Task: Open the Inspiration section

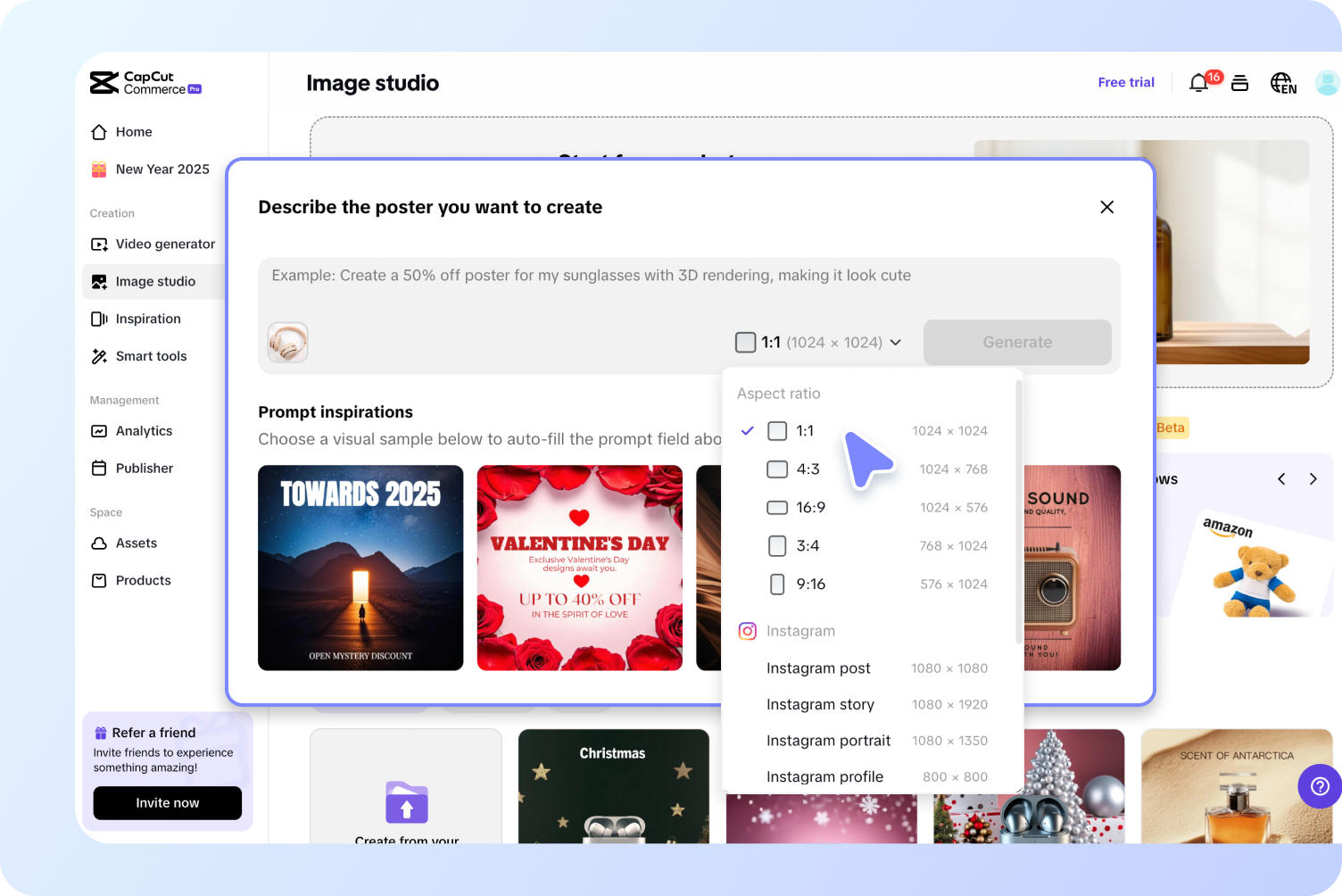Action: 148,319
